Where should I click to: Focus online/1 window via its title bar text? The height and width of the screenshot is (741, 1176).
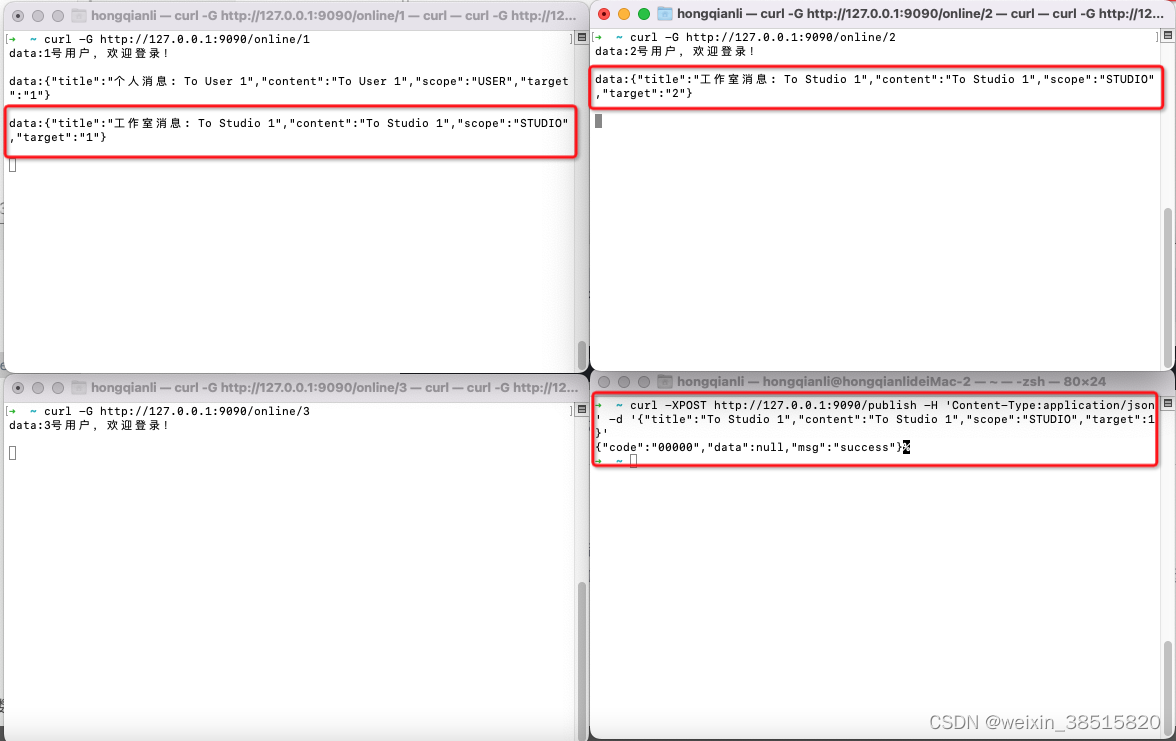point(334,16)
